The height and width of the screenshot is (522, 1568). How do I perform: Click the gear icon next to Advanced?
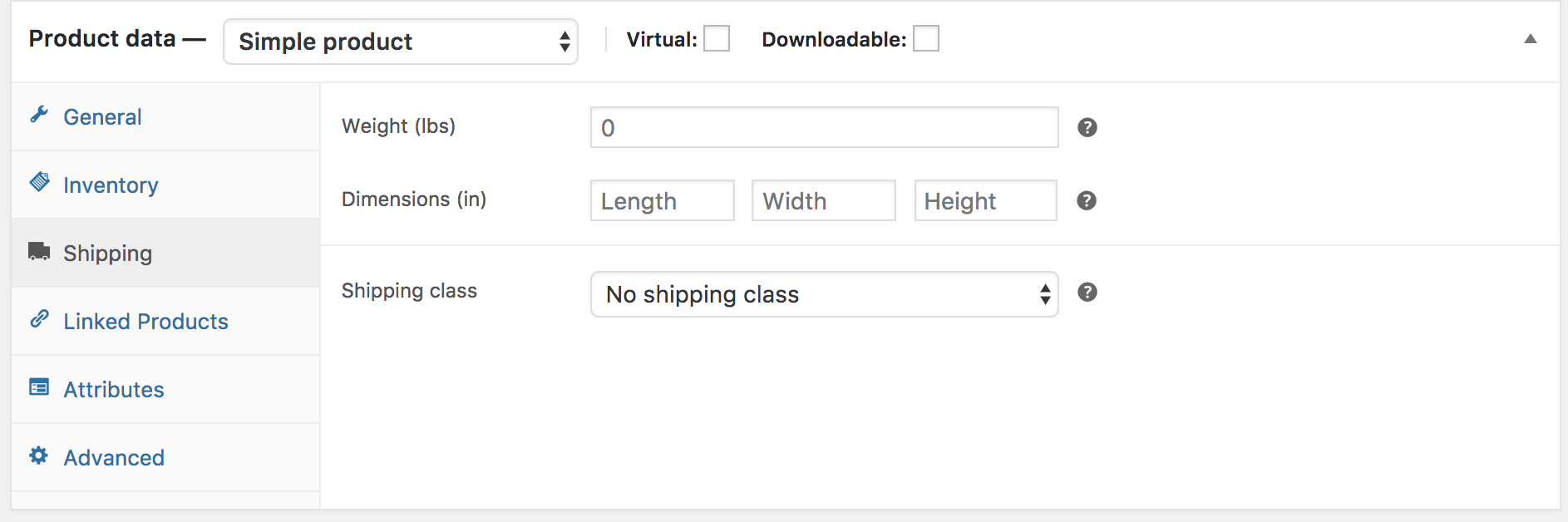coord(39,457)
